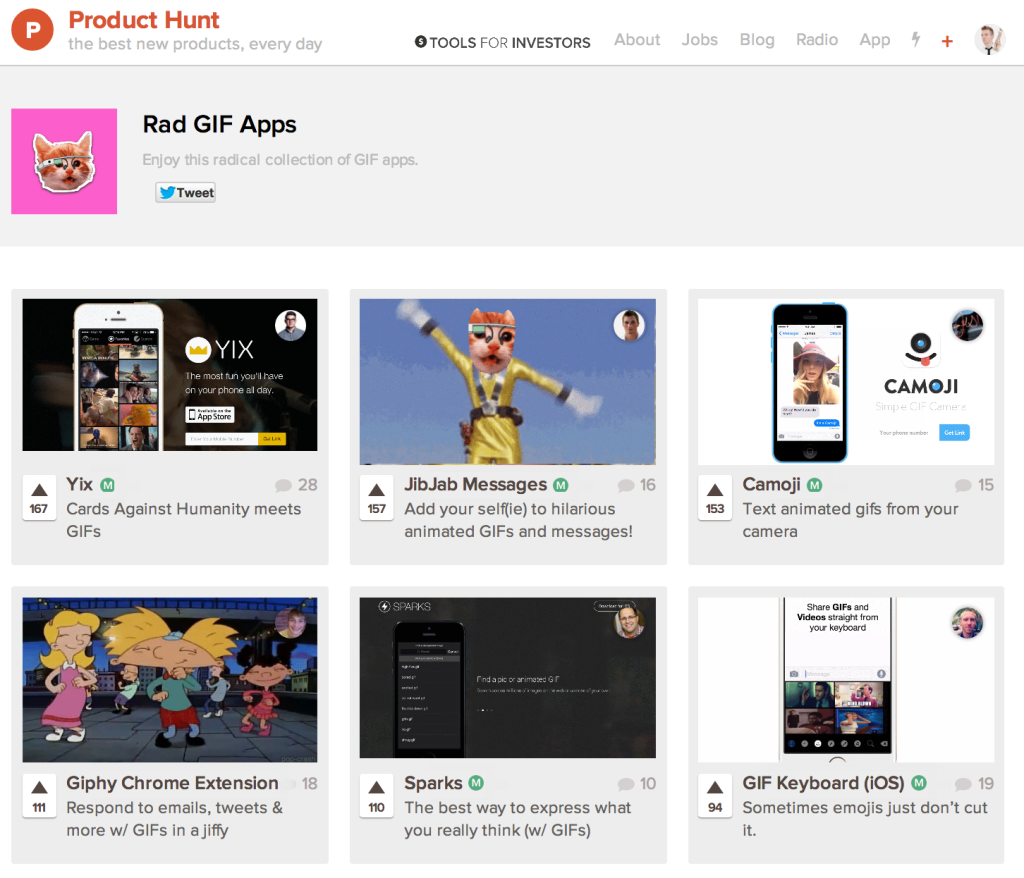Click the hunter avatar on Camoji card
Viewport: 1024px width, 878px height.
coord(967,325)
